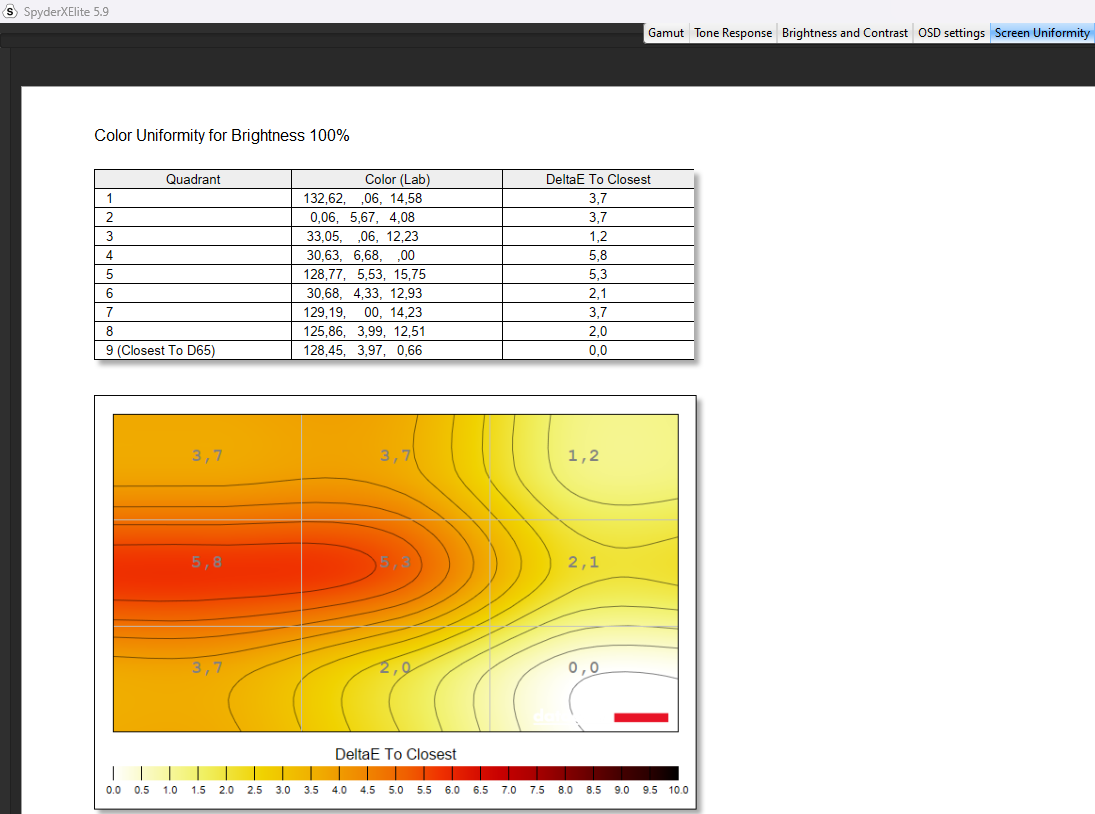Image resolution: width=1095 pixels, height=814 pixels.
Task: Click the DeltaE To Closest legend title
Action: [395, 754]
